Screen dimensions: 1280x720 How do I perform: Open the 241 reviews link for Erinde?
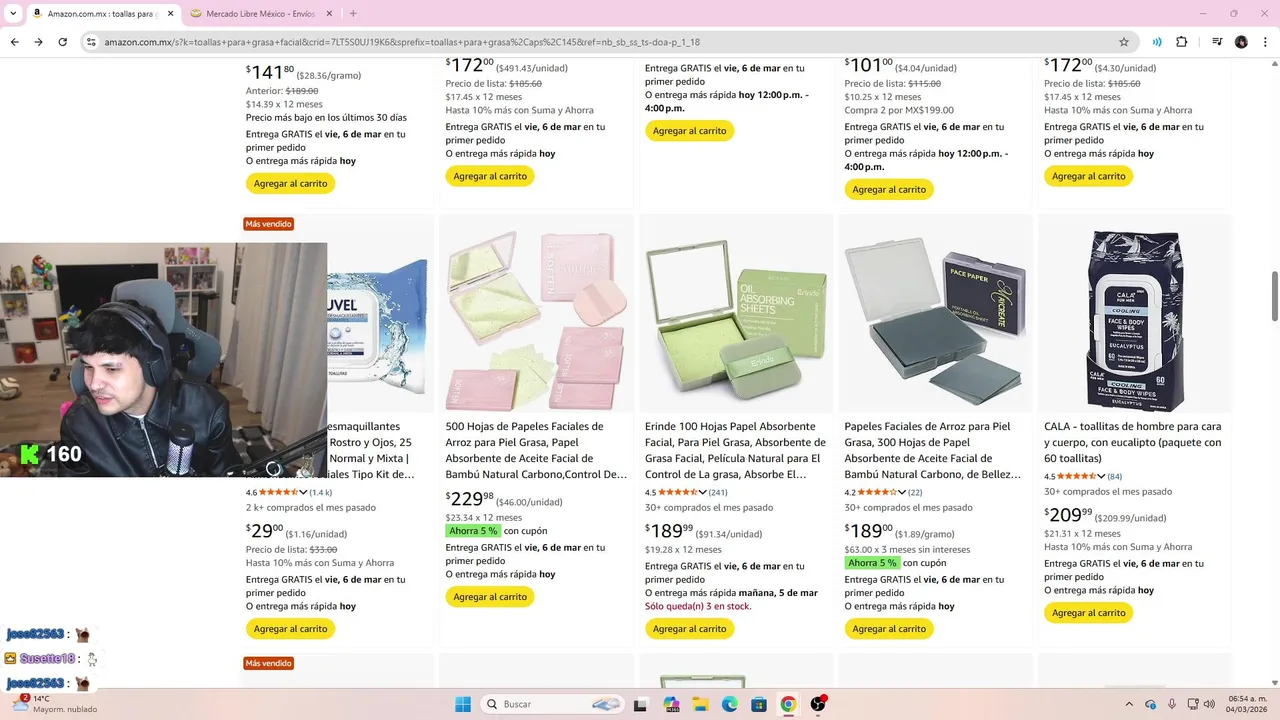(718, 492)
